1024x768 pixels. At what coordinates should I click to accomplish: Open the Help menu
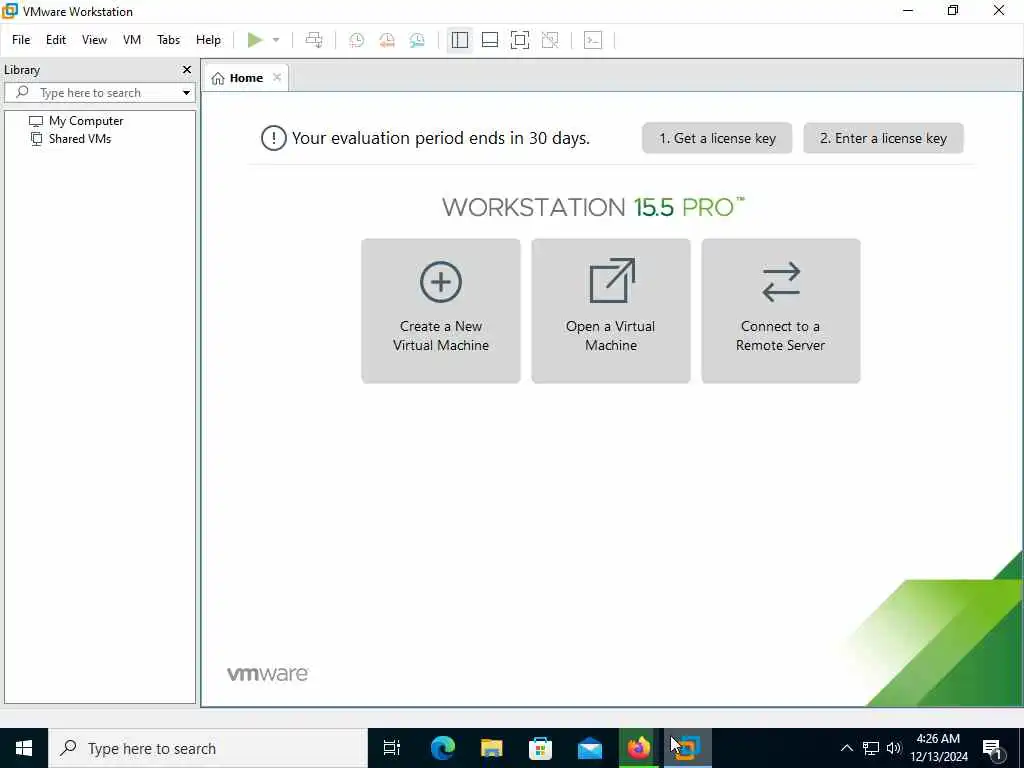coord(208,40)
